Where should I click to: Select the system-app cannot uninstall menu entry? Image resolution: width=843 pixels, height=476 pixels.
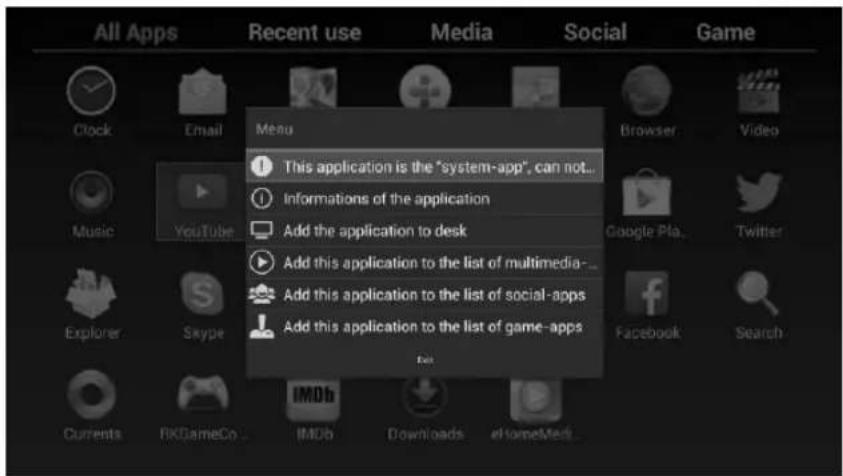424,167
